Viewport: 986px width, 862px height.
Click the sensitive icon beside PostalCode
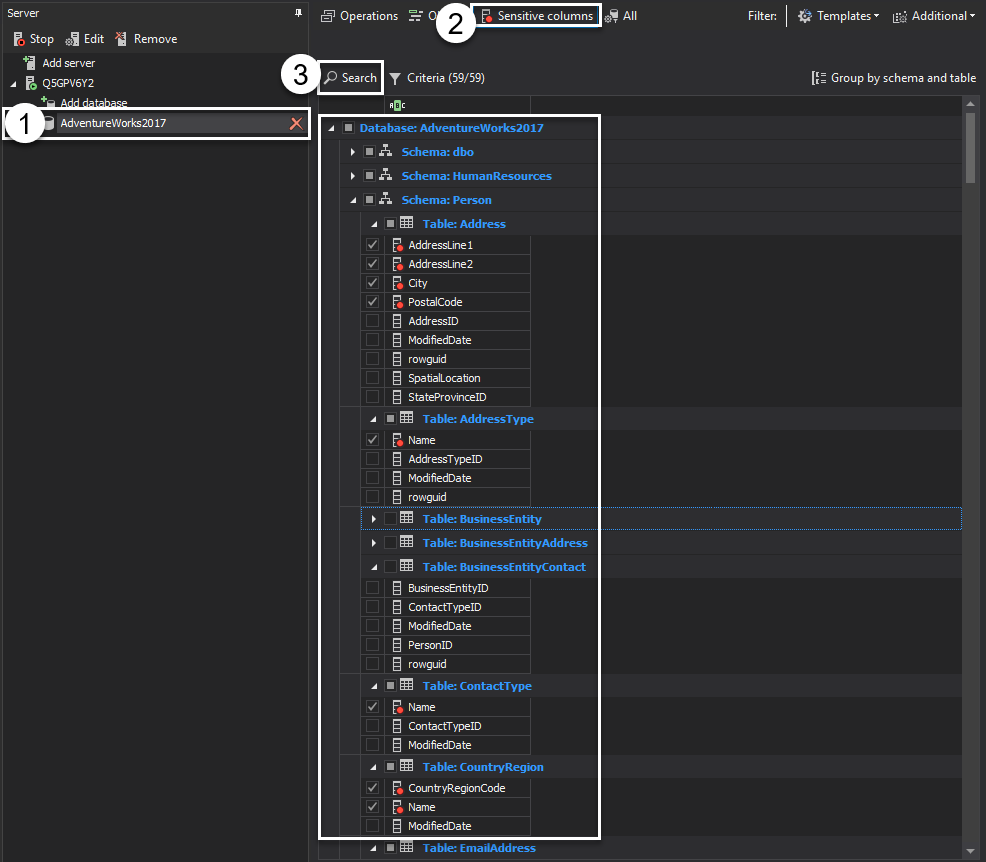click(x=397, y=302)
